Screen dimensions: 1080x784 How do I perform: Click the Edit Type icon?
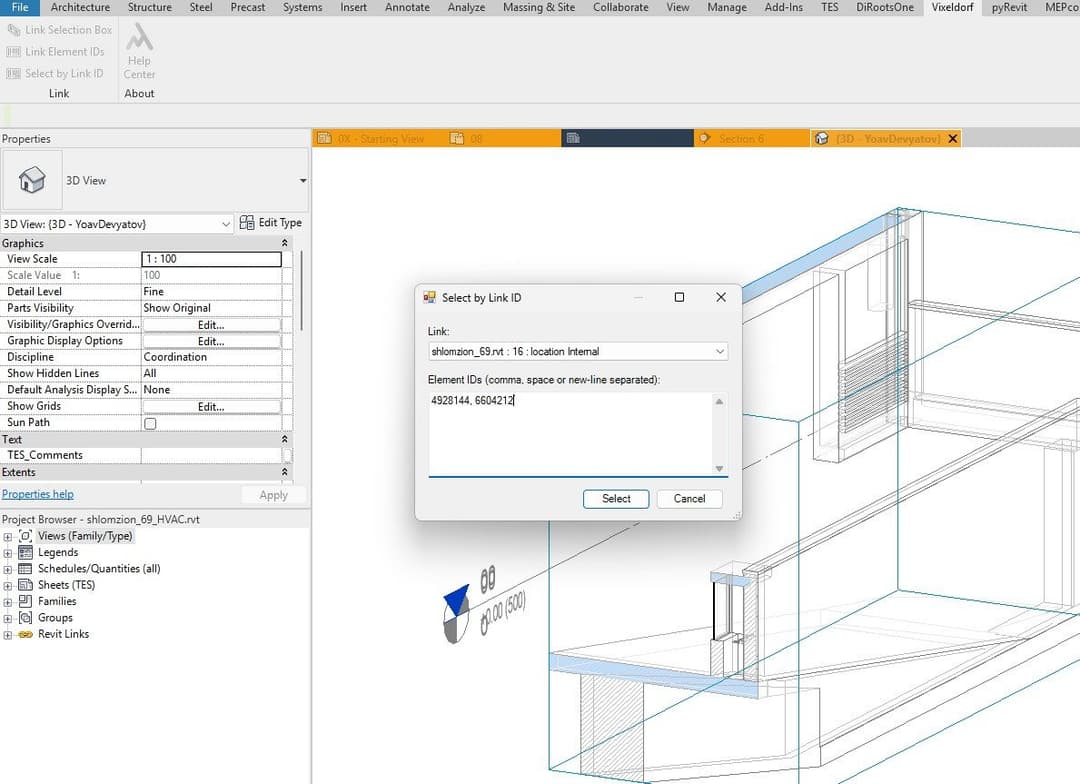coord(247,223)
